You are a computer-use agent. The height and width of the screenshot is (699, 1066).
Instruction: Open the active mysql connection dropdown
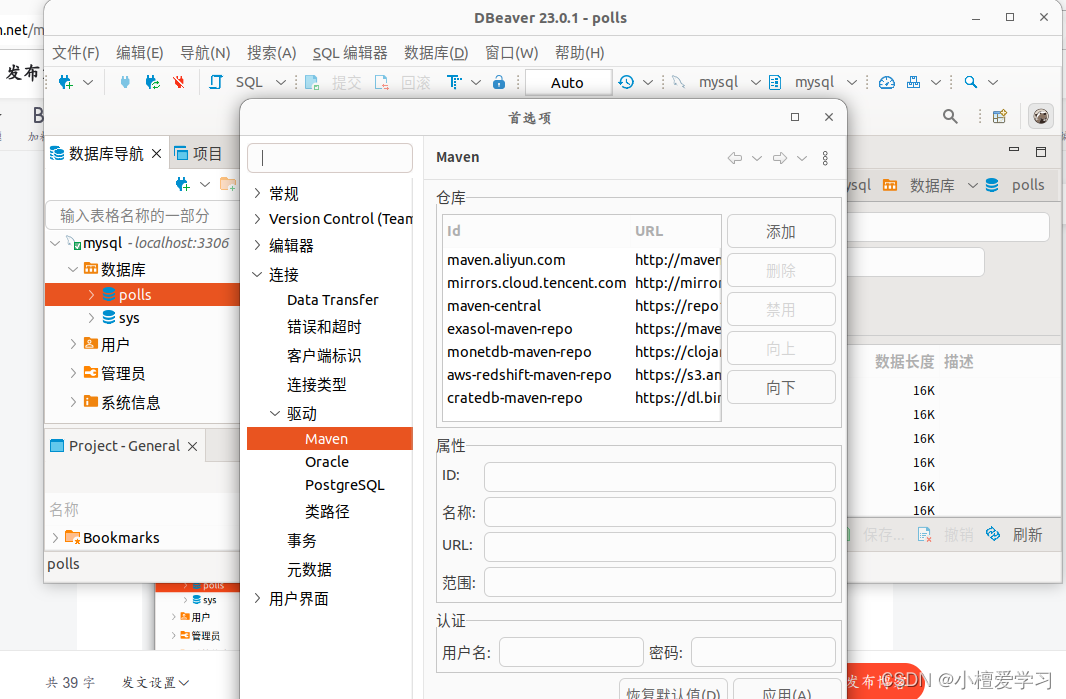755,82
